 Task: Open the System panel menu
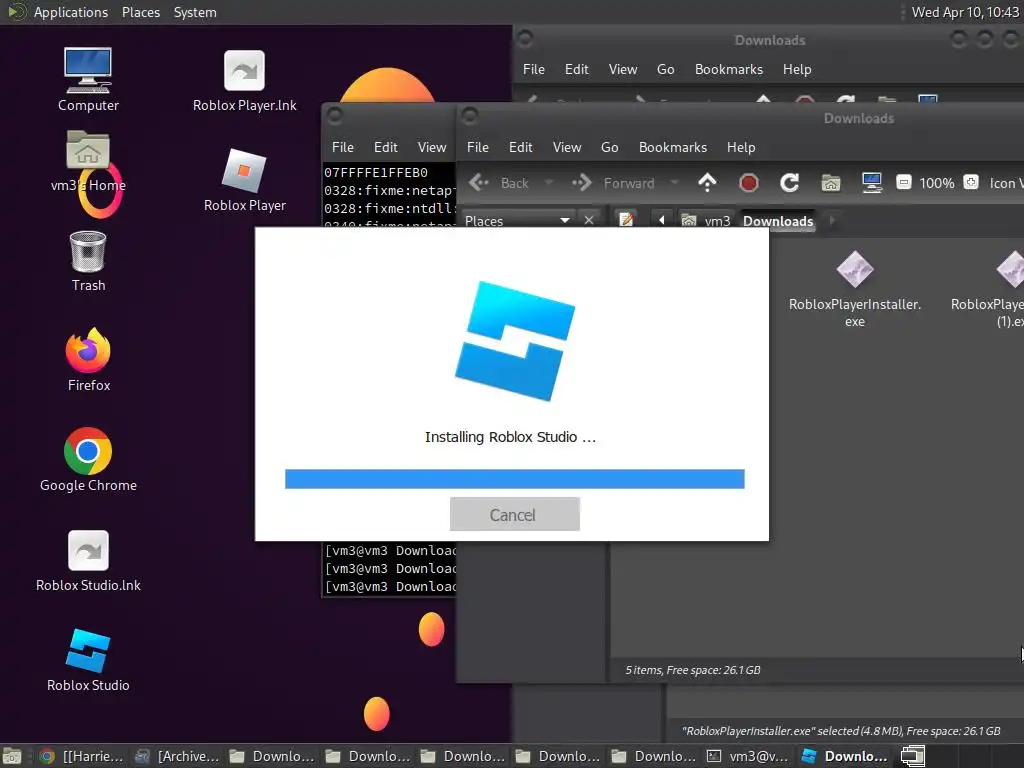[195, 12]
